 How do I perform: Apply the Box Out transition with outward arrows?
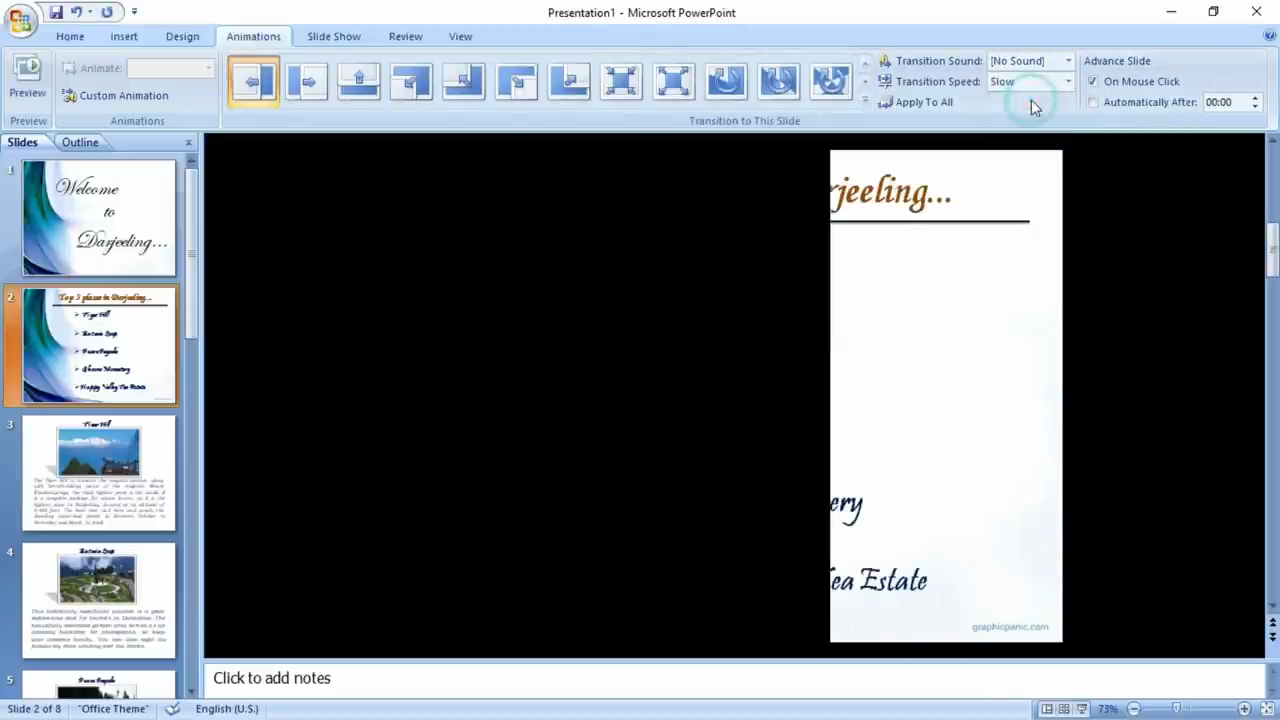[x=674, y=81]
